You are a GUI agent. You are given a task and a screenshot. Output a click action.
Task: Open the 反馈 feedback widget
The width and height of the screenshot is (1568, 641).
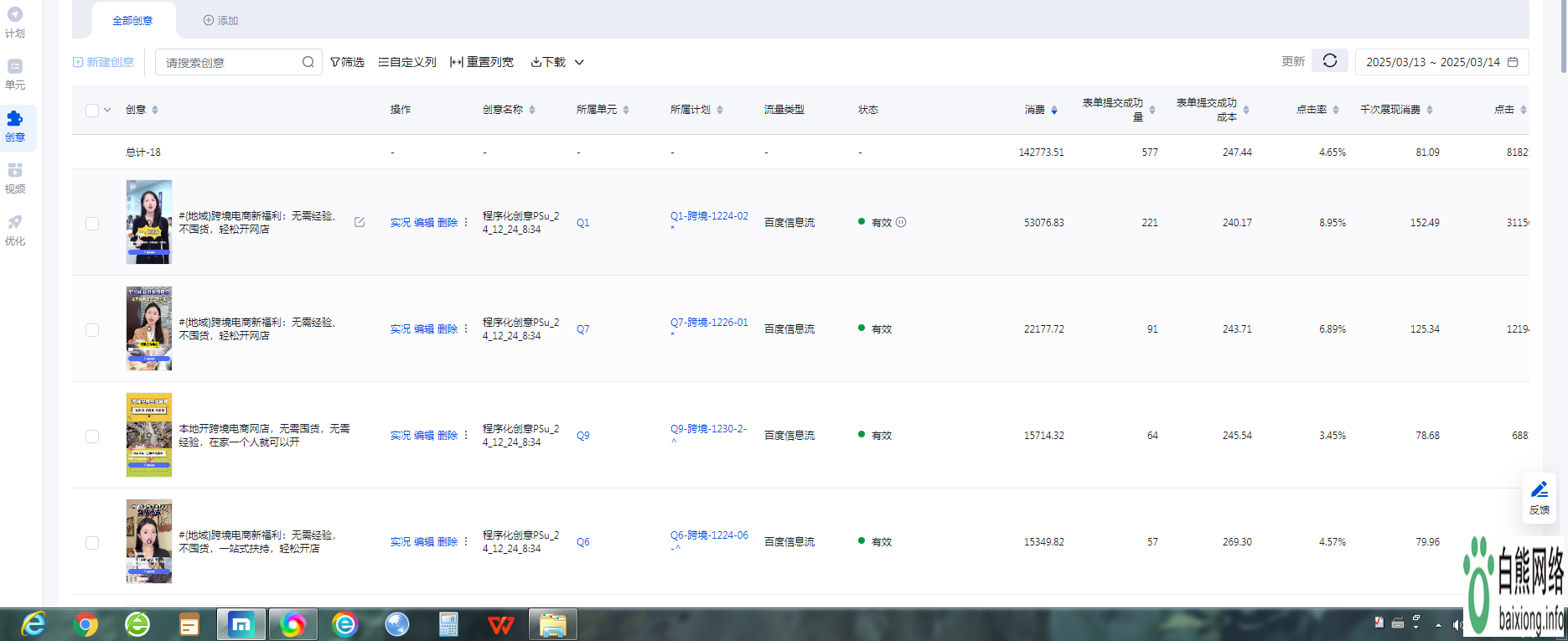pyautogui.click(x=1539, y=497)
